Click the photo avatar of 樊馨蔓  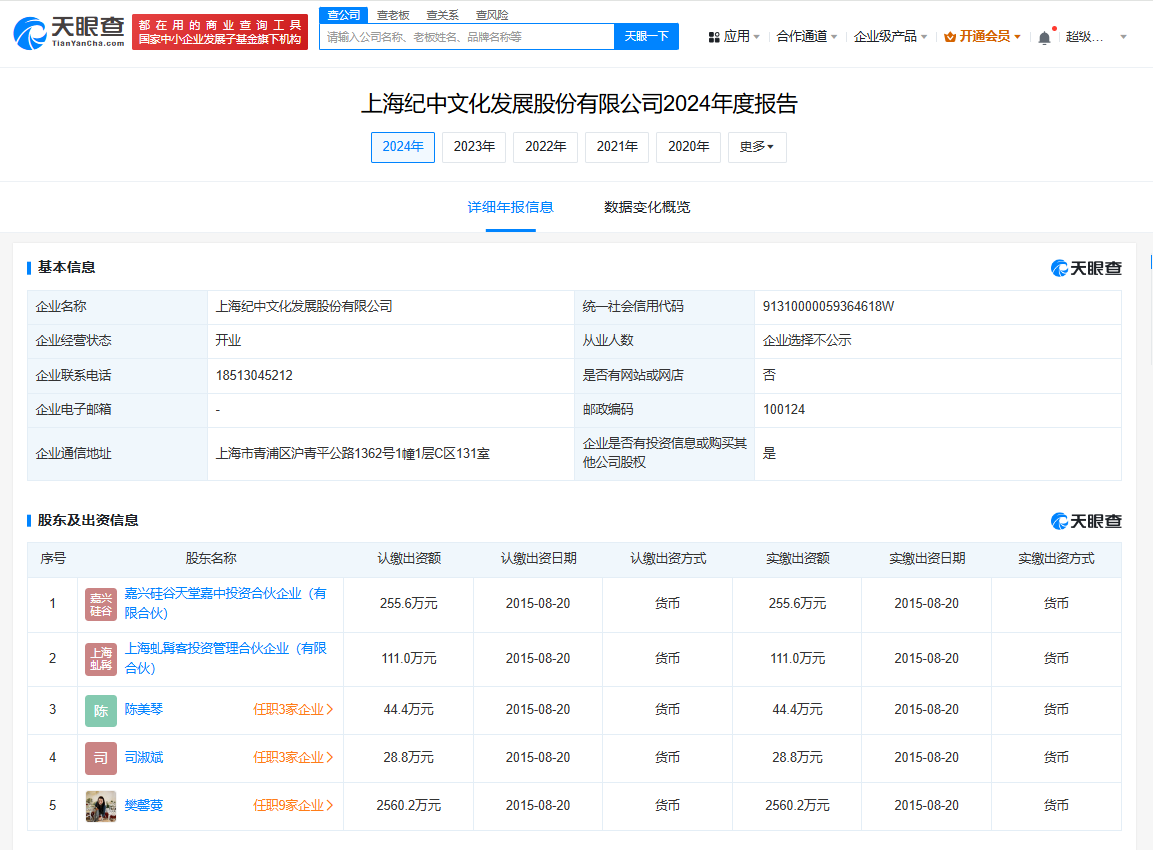[x=101, y=807]
